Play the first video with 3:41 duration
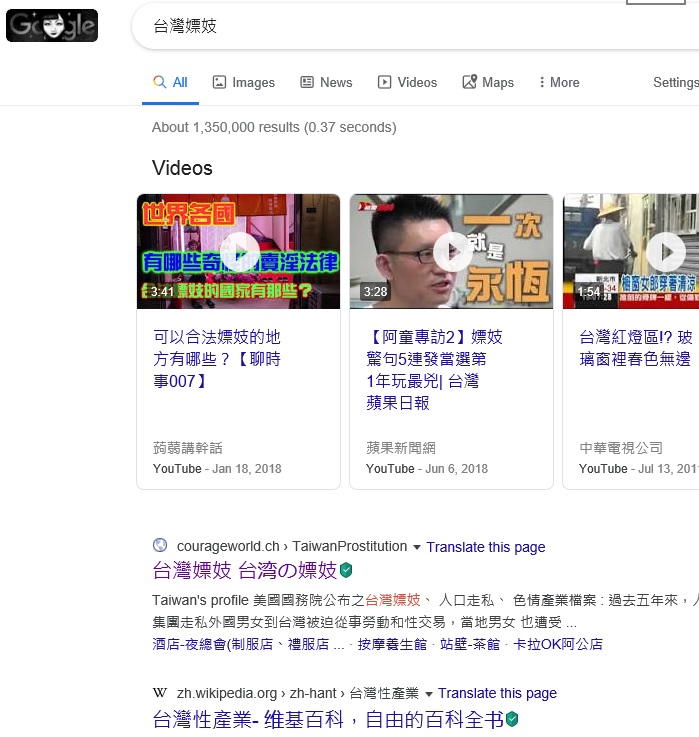 [239, 251]
